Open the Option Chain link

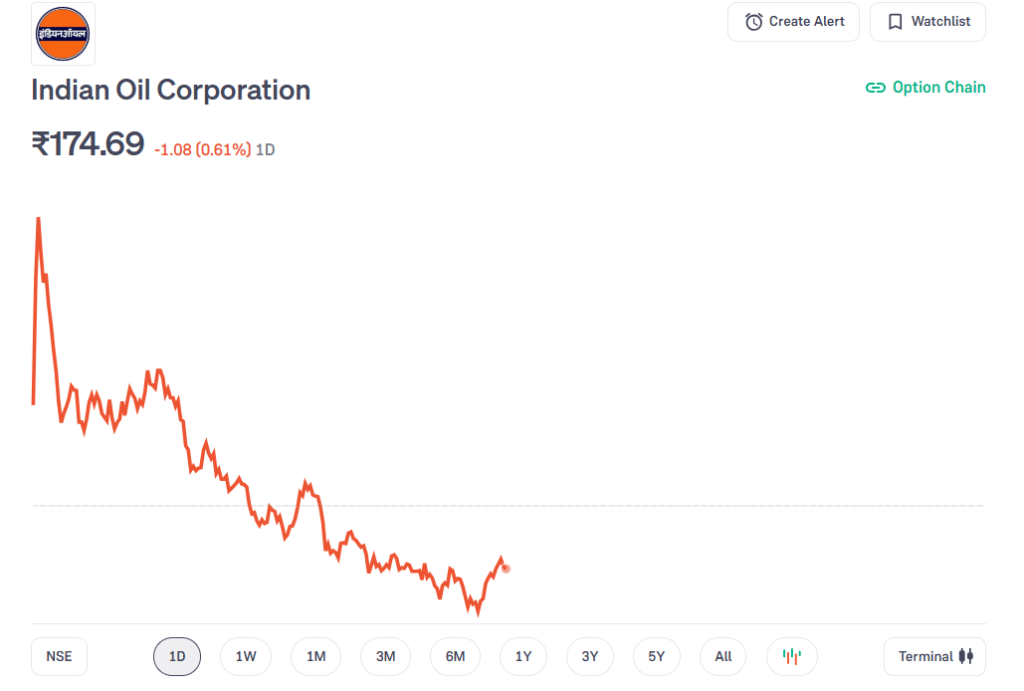[938, 87]
